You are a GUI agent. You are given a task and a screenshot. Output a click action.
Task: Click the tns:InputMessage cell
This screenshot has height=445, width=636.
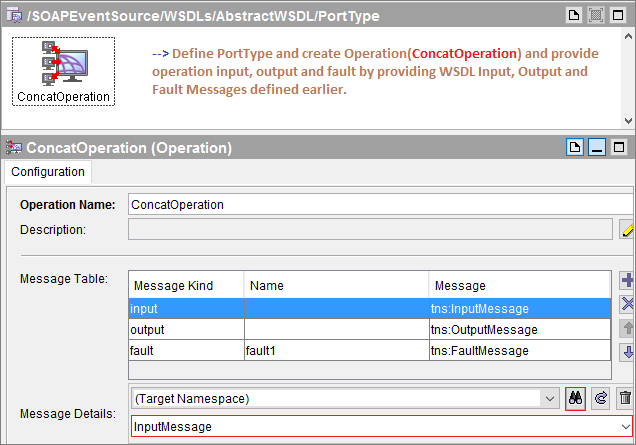coord(520,309)
